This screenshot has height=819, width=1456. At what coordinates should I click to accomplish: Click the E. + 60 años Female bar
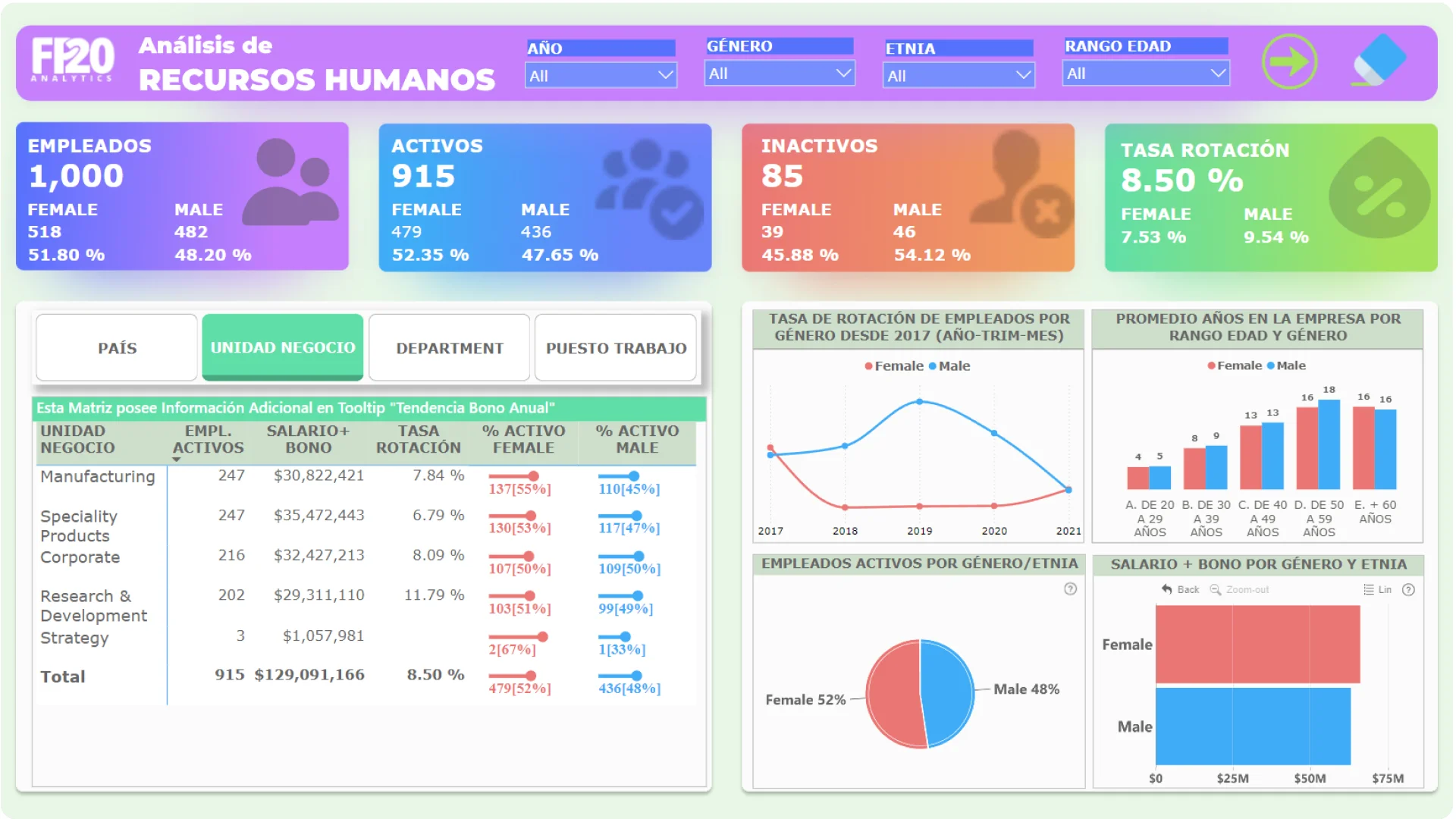(1363, 447)
